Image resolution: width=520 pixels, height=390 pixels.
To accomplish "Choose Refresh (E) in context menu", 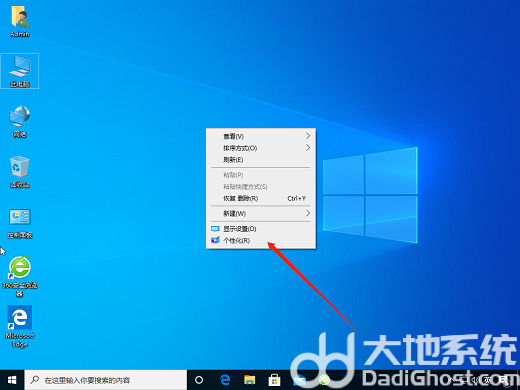I will tap(261, 160).
